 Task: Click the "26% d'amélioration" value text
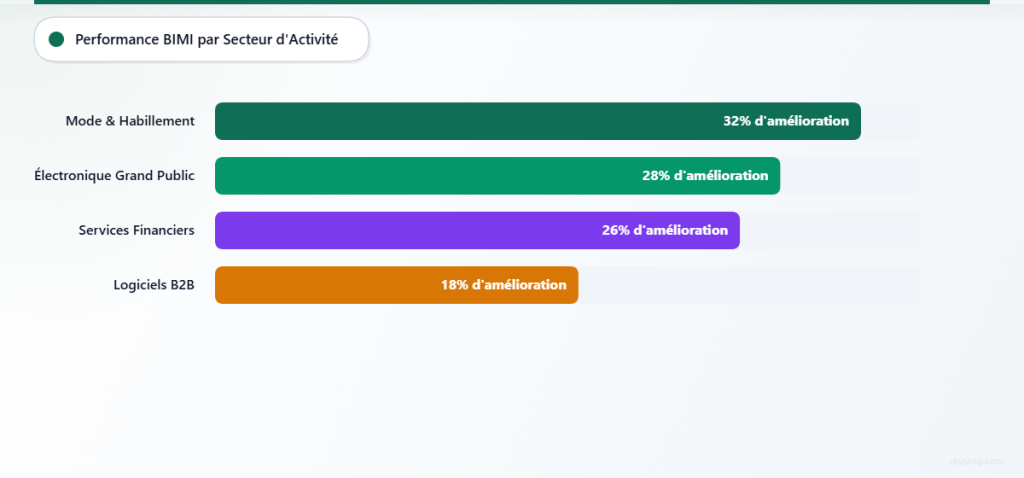(664, 230)
